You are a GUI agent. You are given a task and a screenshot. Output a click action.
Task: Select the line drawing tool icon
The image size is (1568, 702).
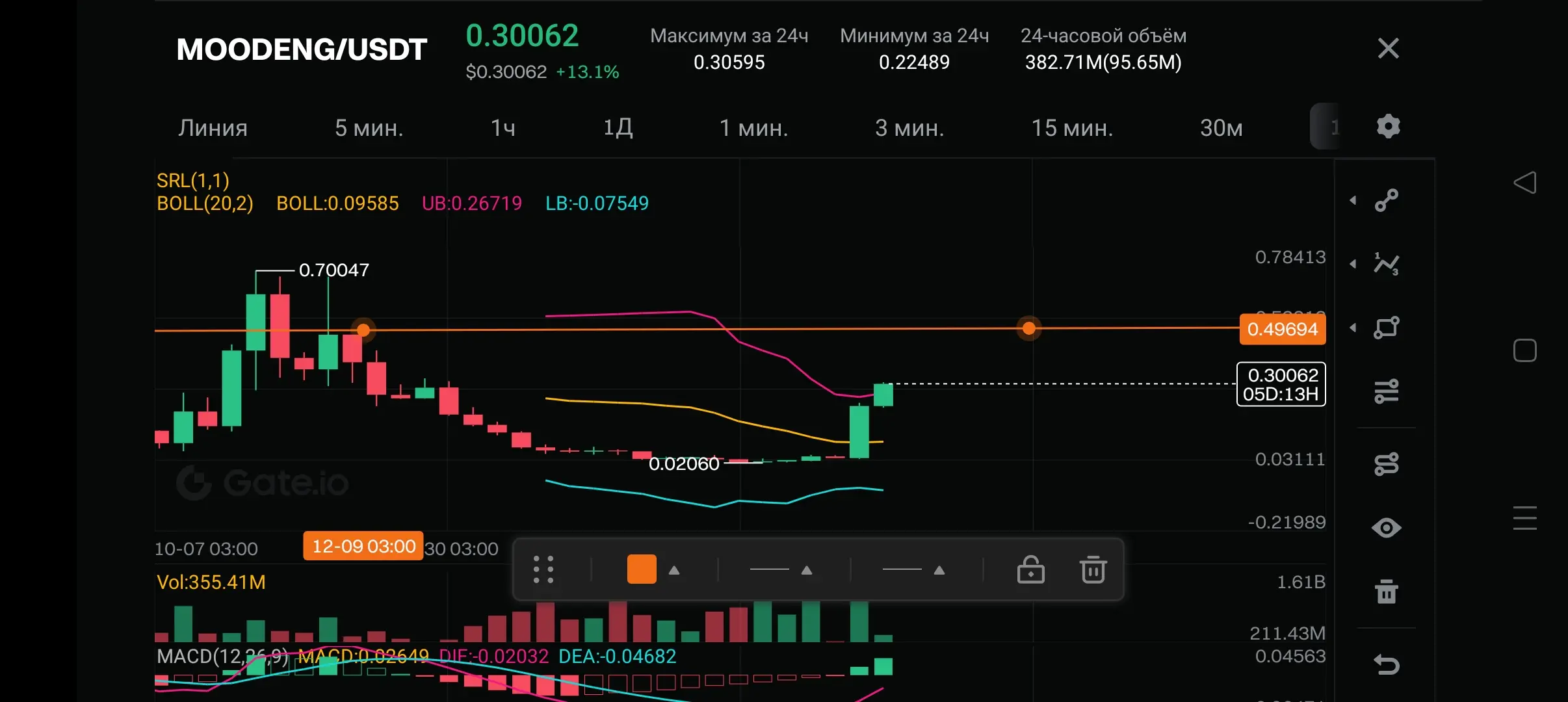click(x=1386, y=200)
